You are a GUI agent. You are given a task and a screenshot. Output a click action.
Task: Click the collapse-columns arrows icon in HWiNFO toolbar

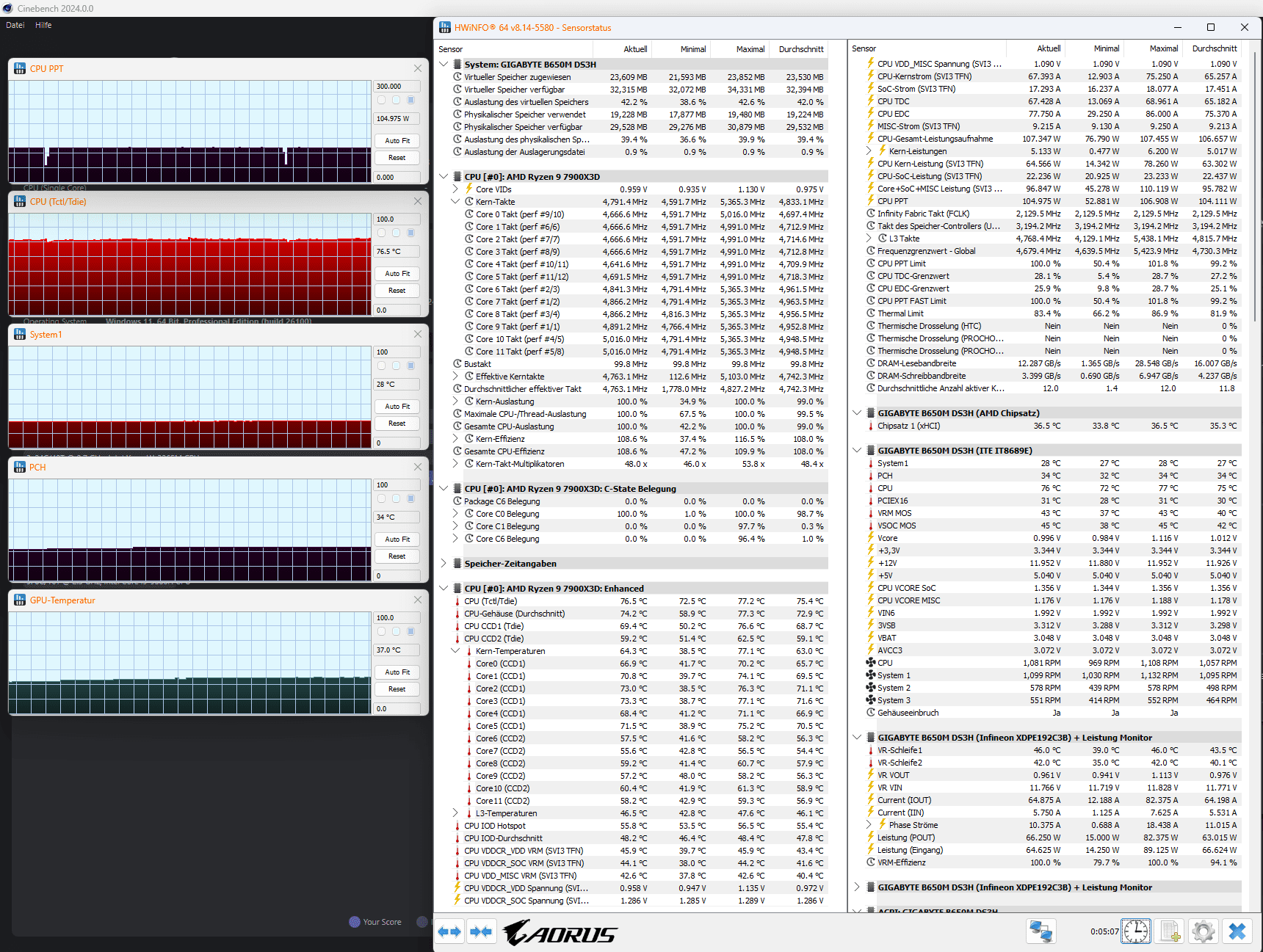[x=481, y=932]
